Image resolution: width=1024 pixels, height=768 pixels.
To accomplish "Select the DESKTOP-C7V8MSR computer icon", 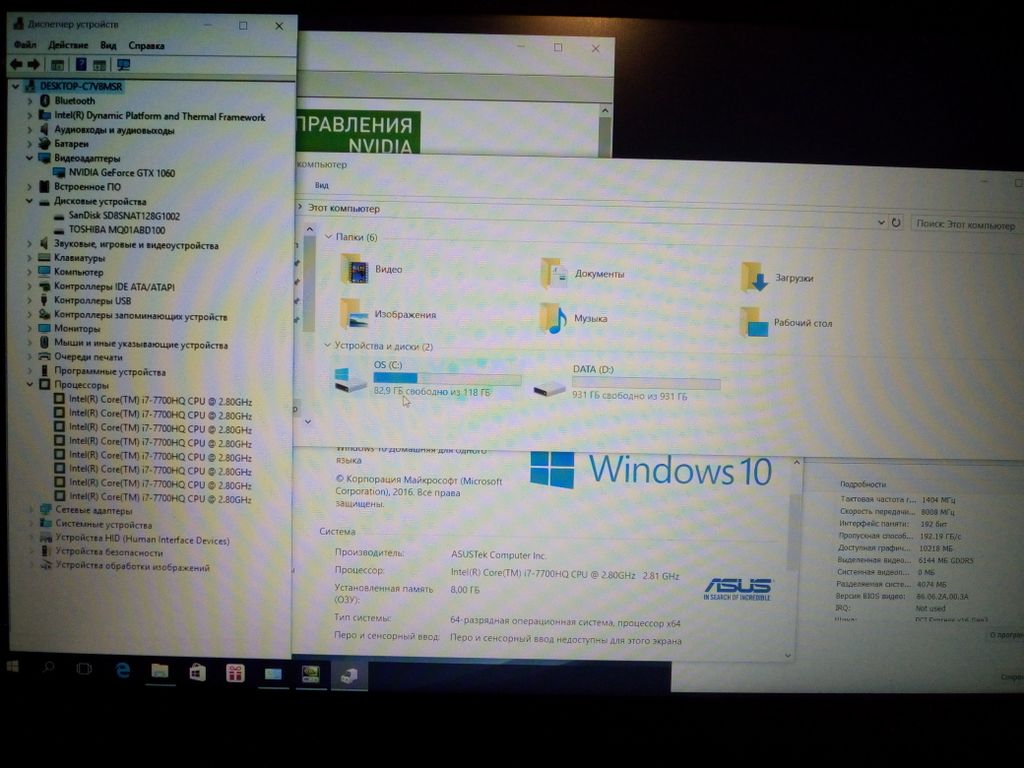I will click(x=30, y=86).
